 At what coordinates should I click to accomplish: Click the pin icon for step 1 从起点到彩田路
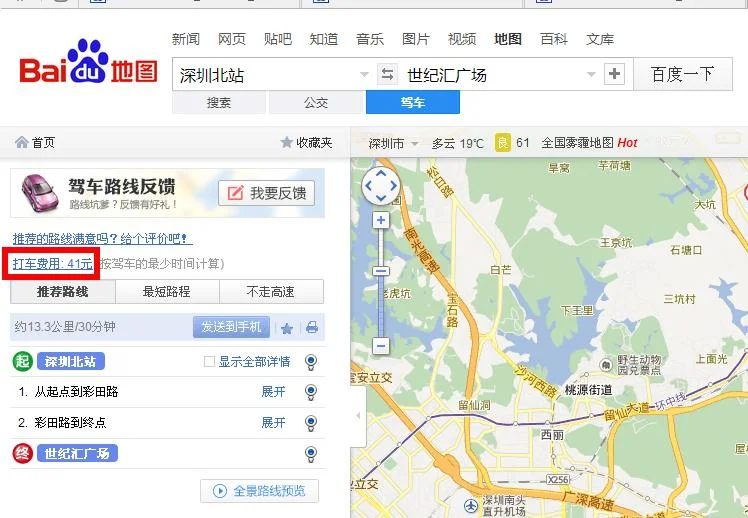[311, 392]
